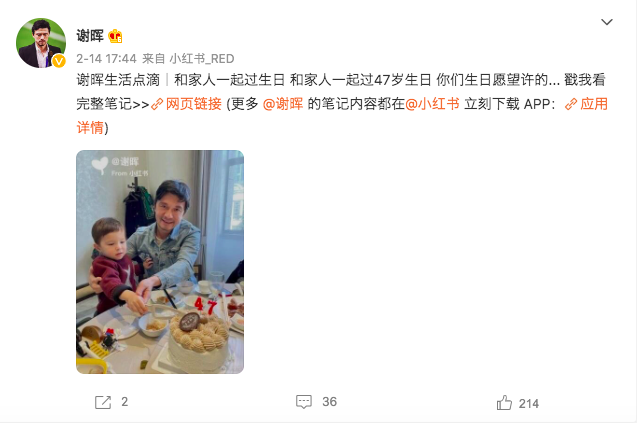
Task: Click the comment count 36
Action: click(329, 402)
